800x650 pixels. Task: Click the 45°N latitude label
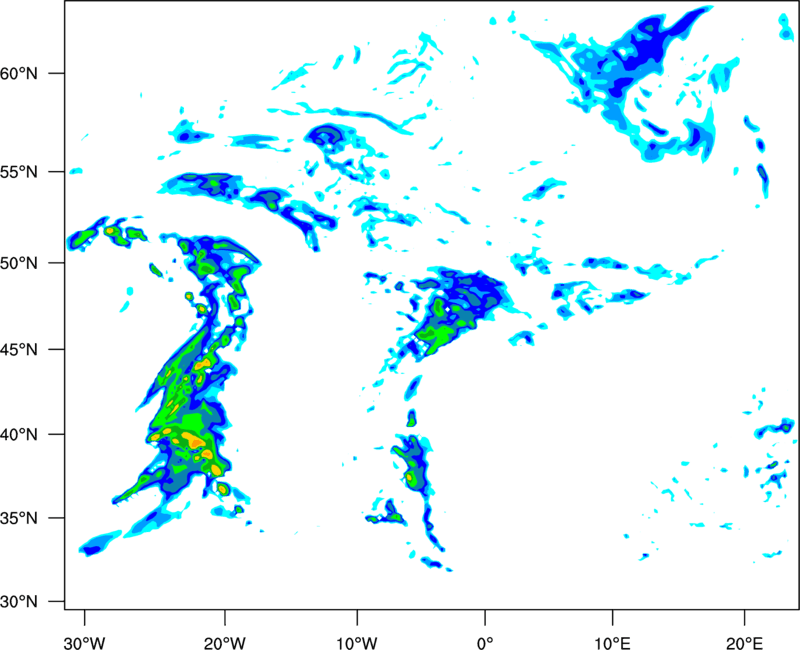[19, 349]
